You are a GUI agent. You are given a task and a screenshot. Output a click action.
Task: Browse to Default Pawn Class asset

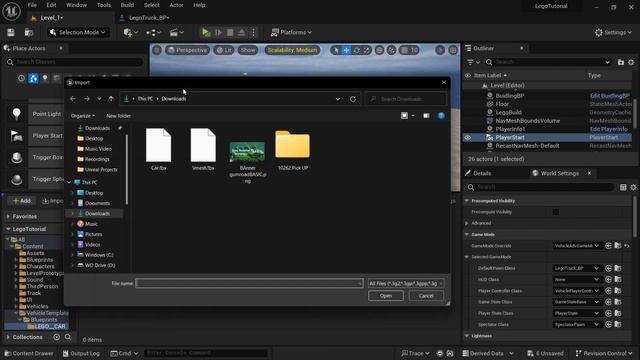click(x=618, y=268)
